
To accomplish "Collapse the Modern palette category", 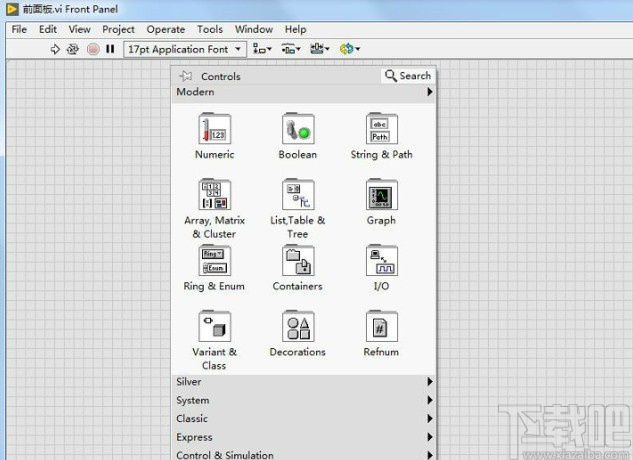I will 304,92.
